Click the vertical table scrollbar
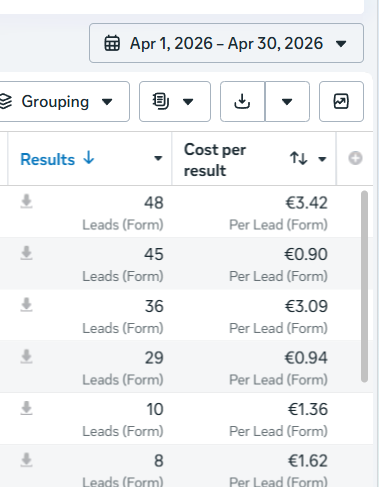 (364, 287)
